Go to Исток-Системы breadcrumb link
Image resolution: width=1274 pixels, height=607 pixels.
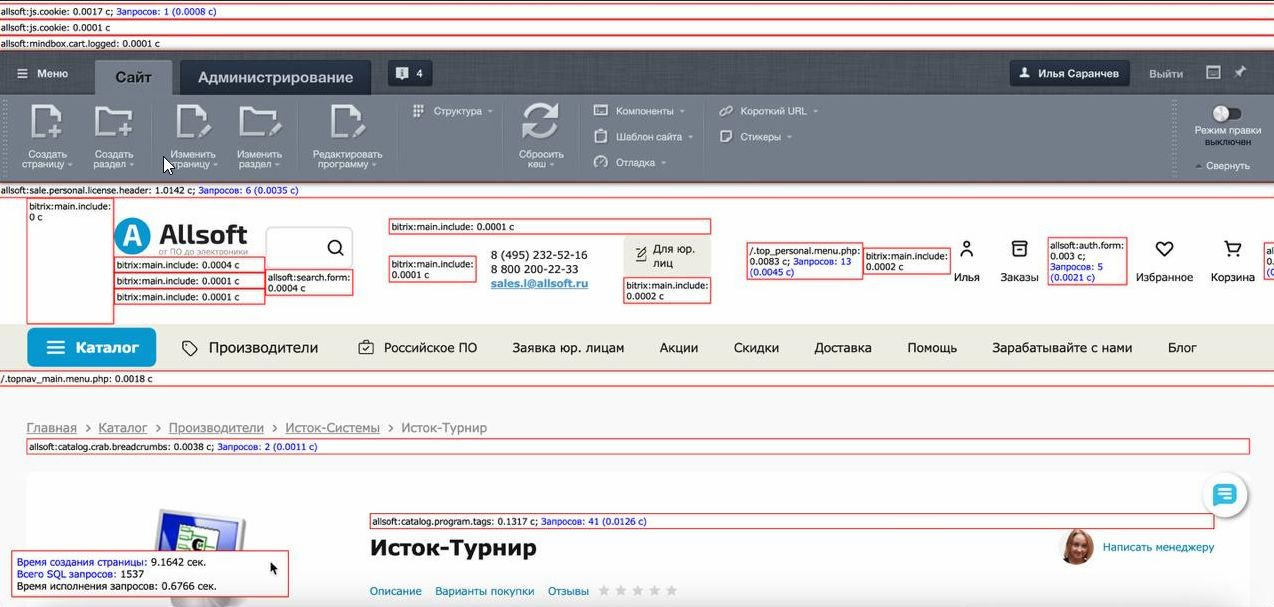[332, 428]
